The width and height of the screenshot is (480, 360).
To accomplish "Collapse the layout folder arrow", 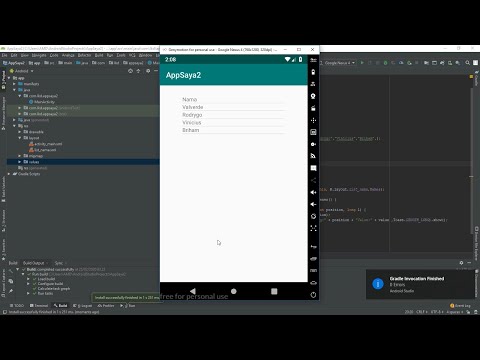I will point(20,138).
